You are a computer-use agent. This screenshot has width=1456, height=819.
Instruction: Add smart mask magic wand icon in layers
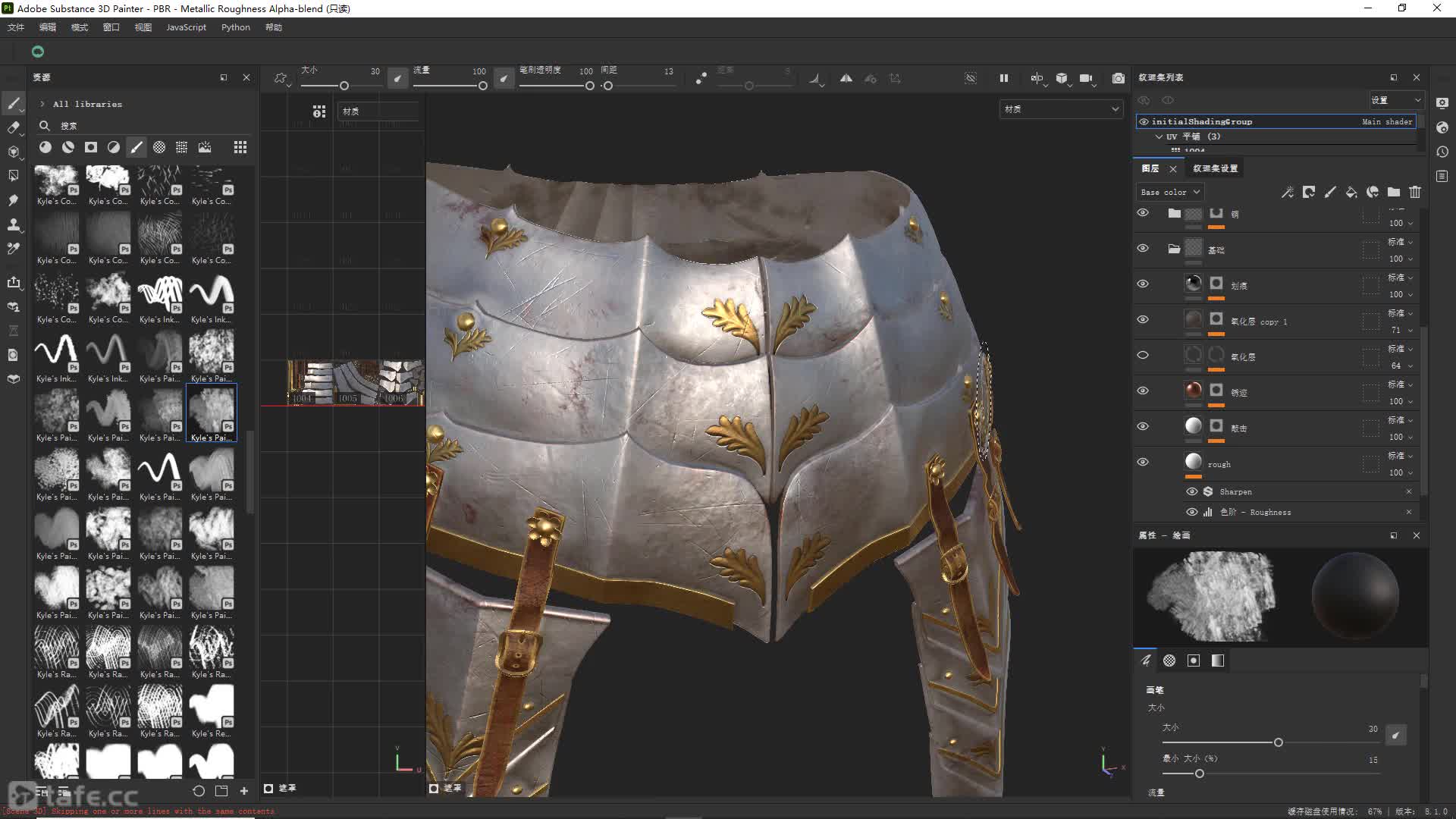[x=1288, y=192]
